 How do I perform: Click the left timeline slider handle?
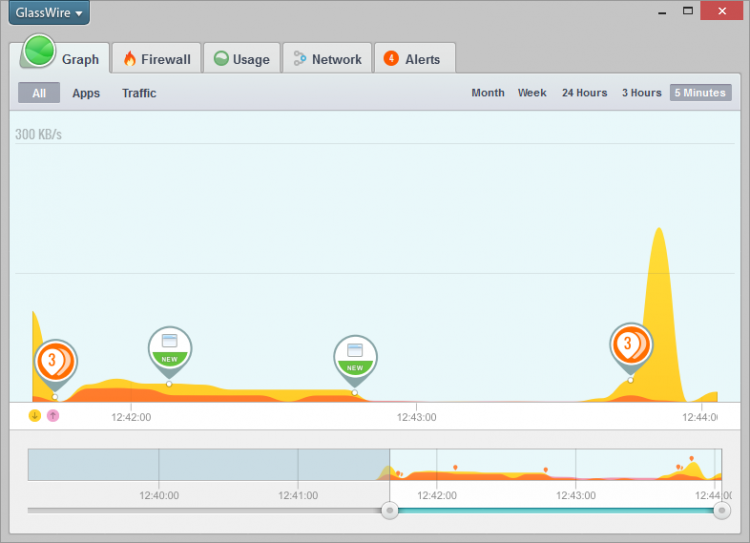coord(390,510)
